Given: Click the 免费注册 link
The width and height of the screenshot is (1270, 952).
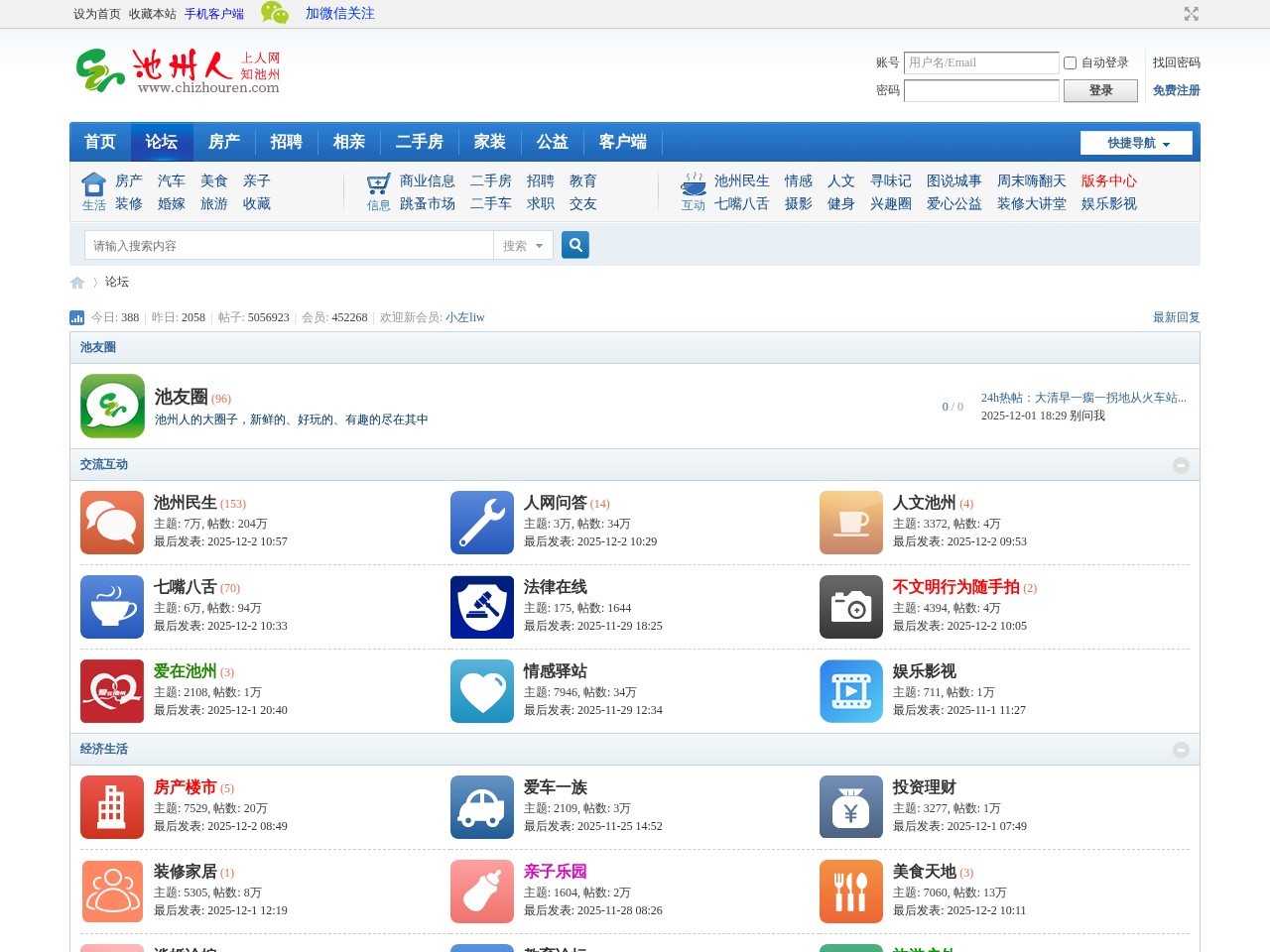Looking at the screenshot, I should click(1176, 90).
